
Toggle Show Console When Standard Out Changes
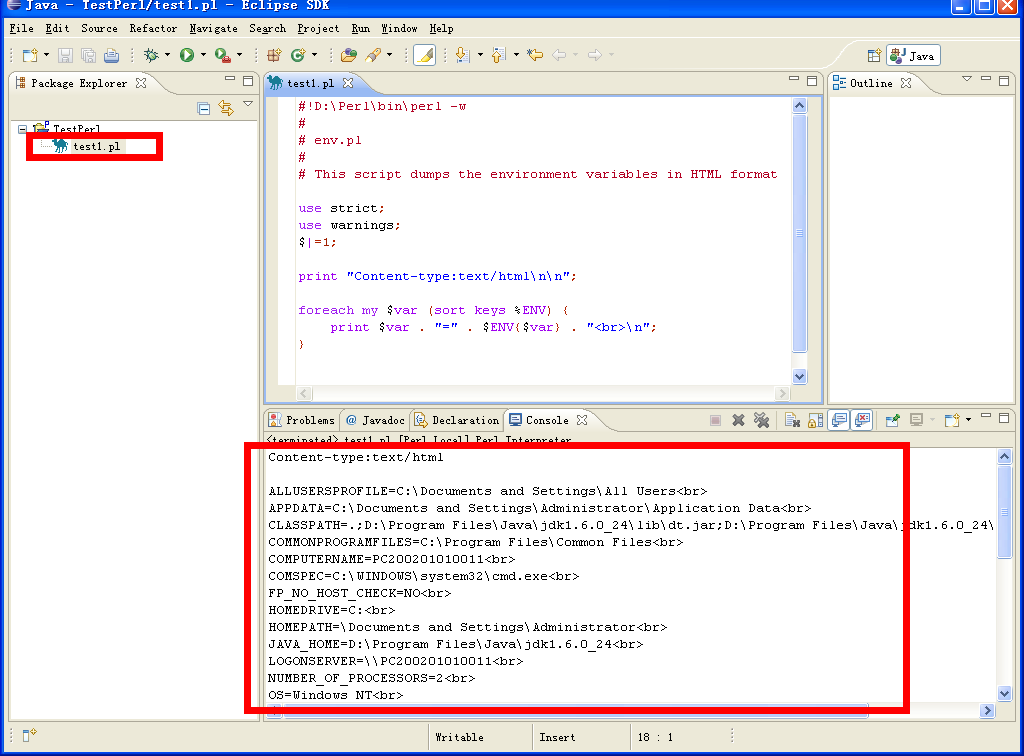[x=838, y=419]
